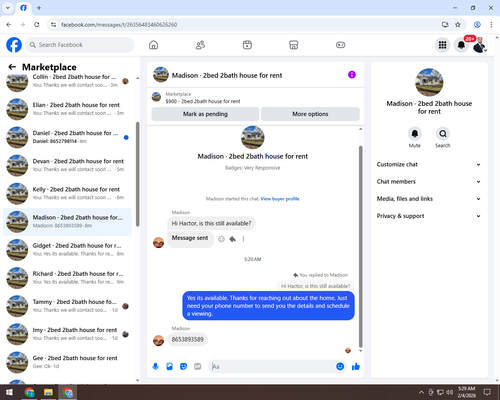This screenshot has height=400, width=500.
Task: Open the Windows Start menu
Action: (9, 392)
